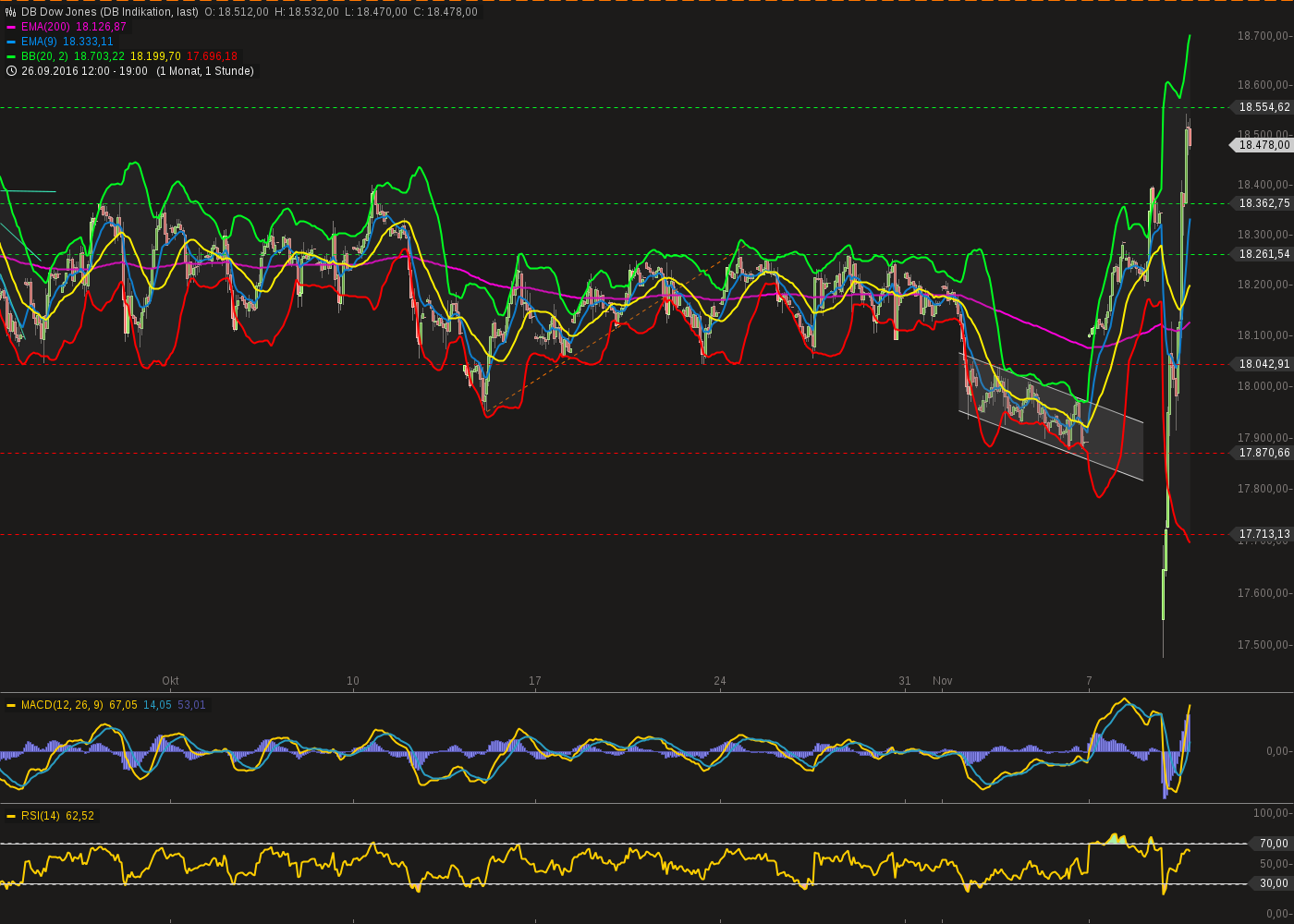Click the MACD signal value 14,05
This screenshot has height=924, width=1294.
[157, 705]
